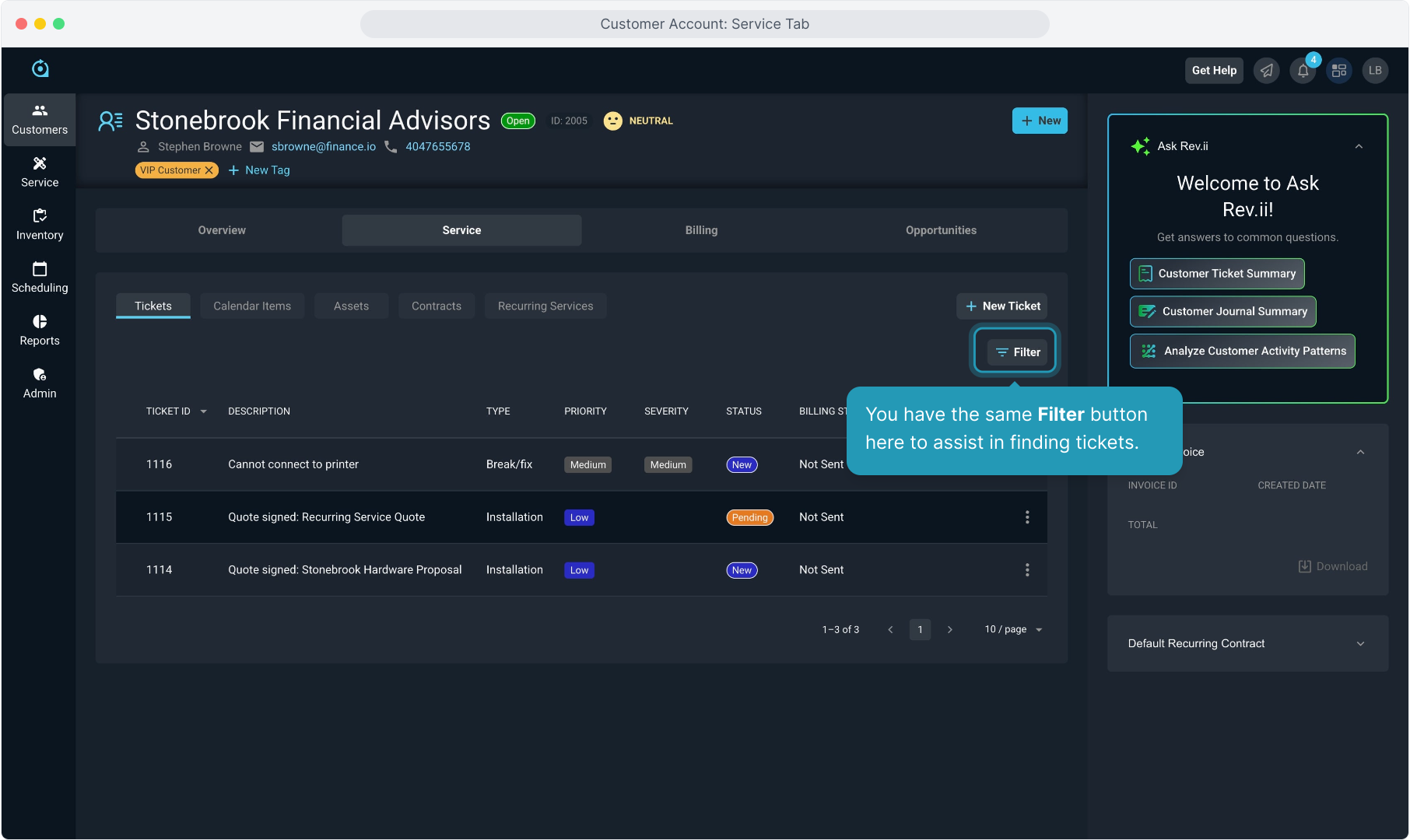The image size is (1410, 840).
Task: Expand the Default Recurring Contract section
Action: (x=1360, y=644)
